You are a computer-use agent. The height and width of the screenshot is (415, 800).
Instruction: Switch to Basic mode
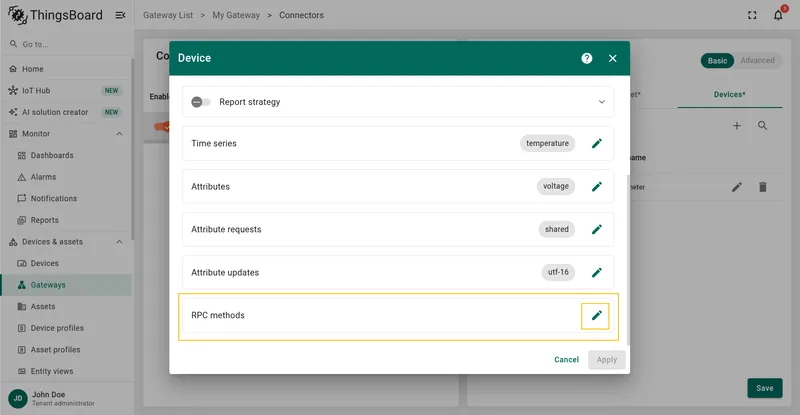click(x=717, y=61)
